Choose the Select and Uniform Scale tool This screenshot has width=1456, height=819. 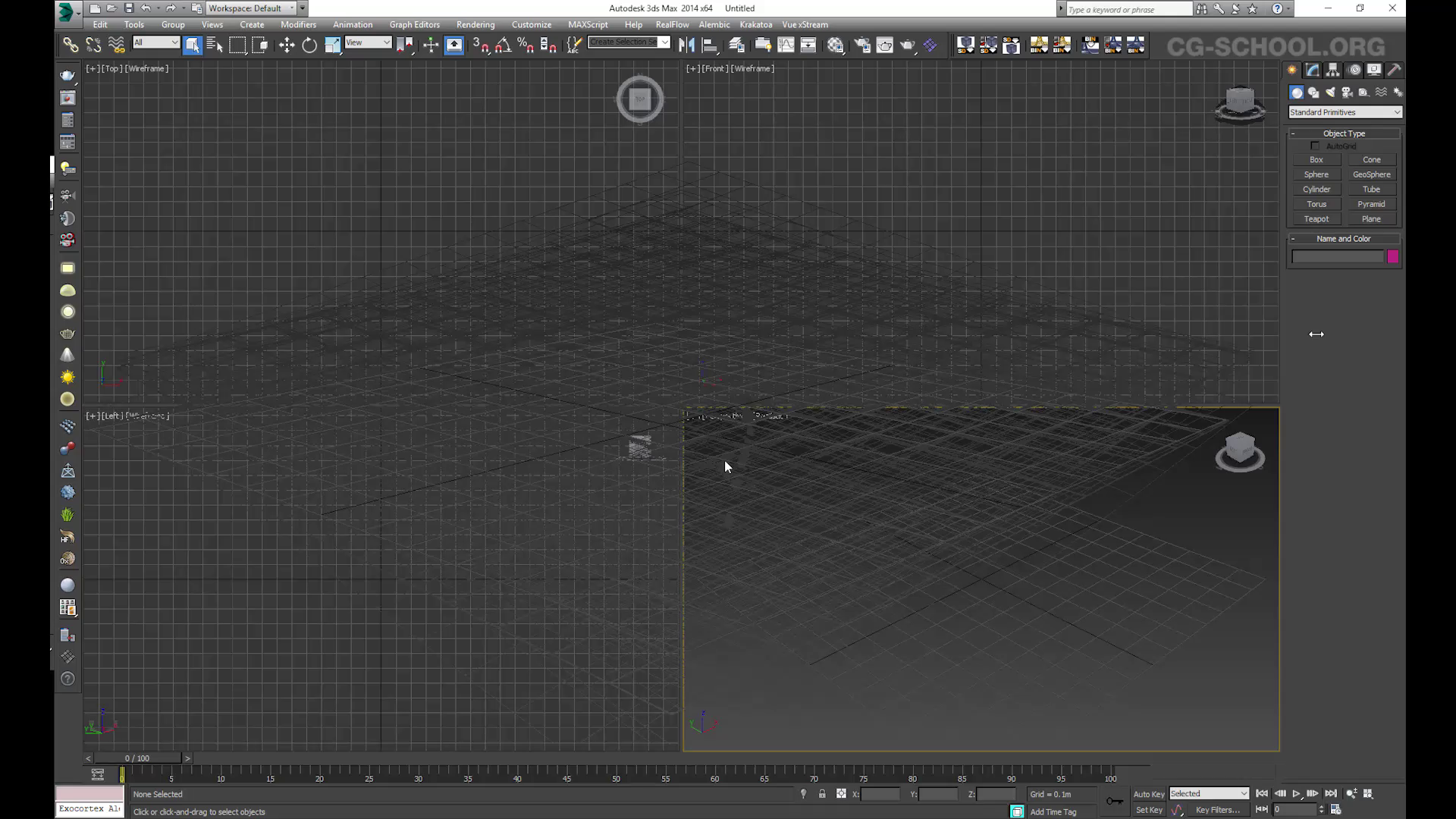pyautogui.click(x=332, y=45)
